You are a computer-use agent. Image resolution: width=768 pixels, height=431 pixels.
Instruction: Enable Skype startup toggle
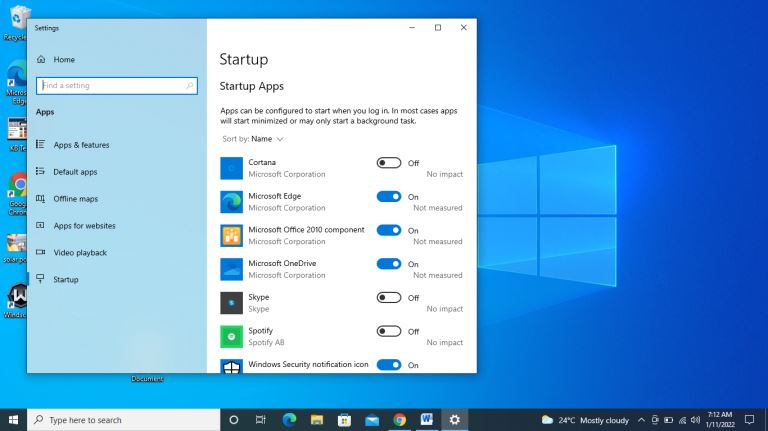tap(389, 297)
